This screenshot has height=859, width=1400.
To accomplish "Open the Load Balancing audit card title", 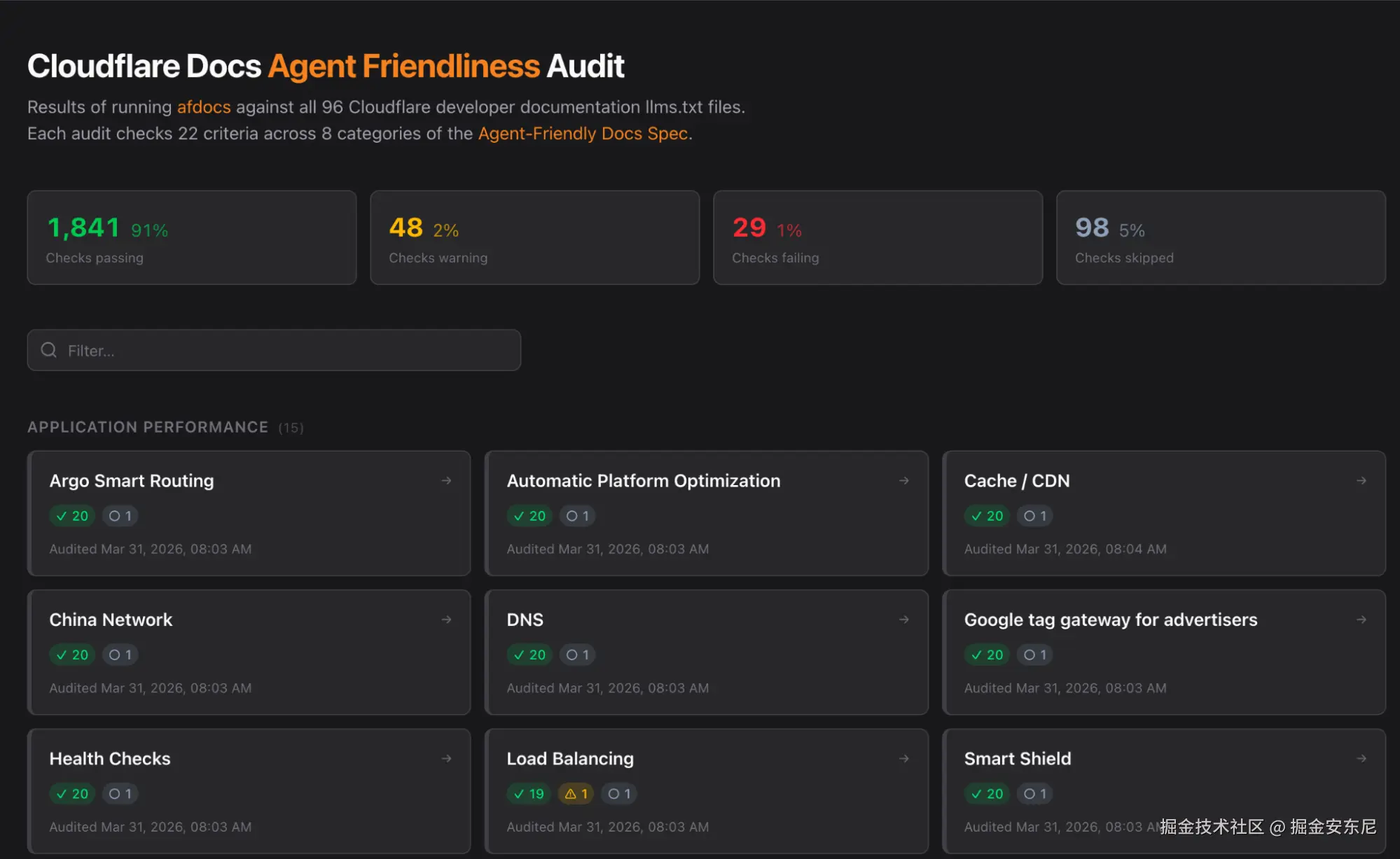I will pyautogui.click(x=569, y=758).
